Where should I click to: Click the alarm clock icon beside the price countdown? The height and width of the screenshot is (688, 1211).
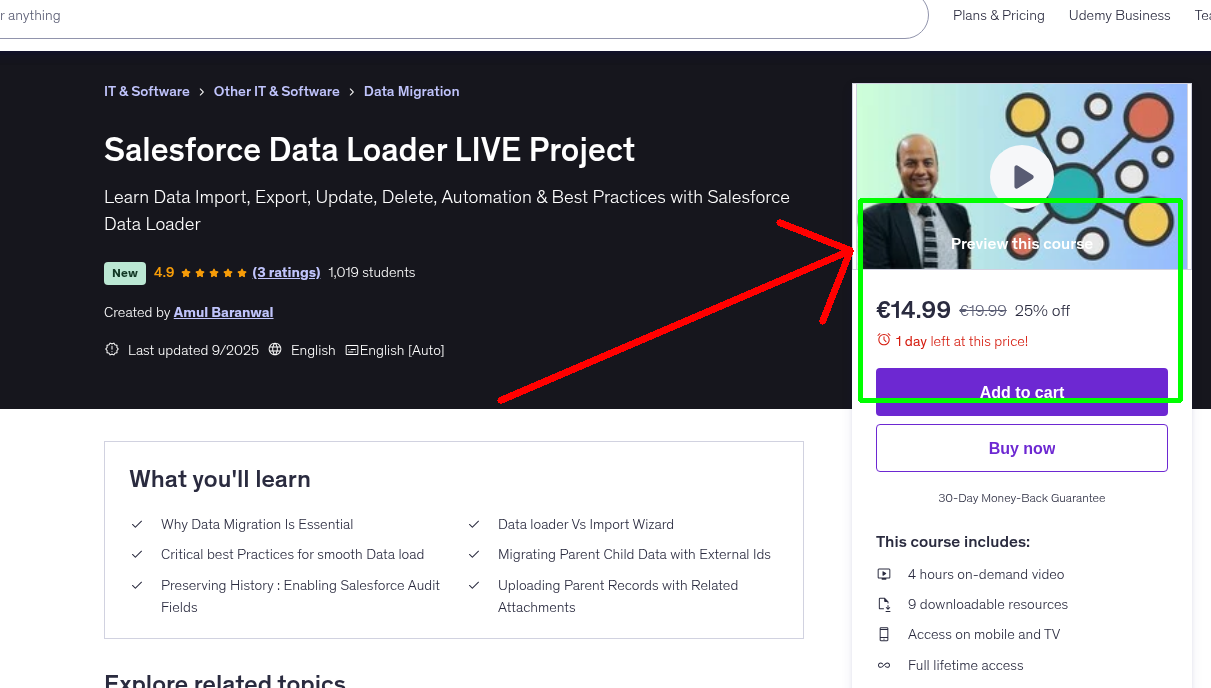884,341
